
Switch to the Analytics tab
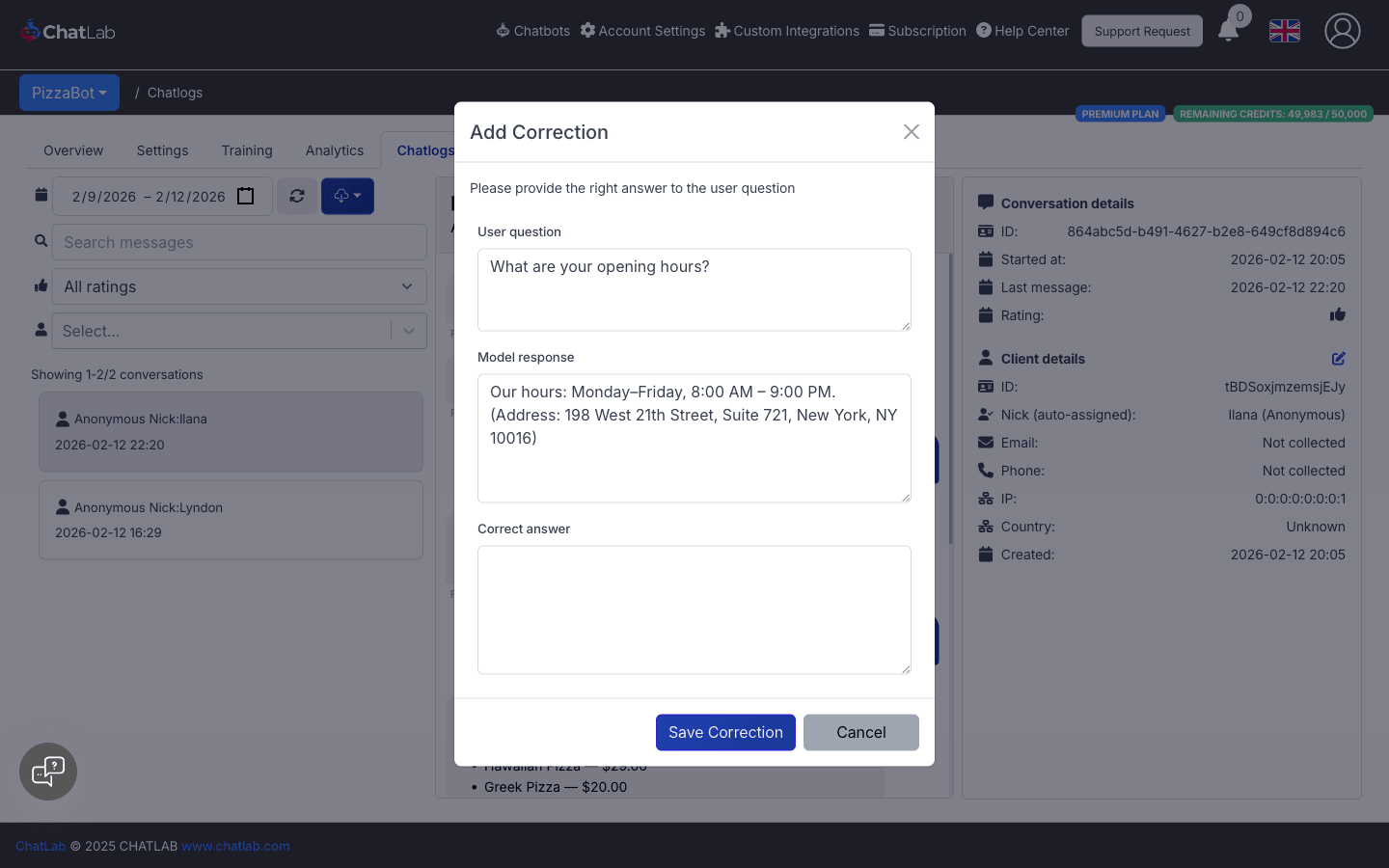(x=334, y=150)
